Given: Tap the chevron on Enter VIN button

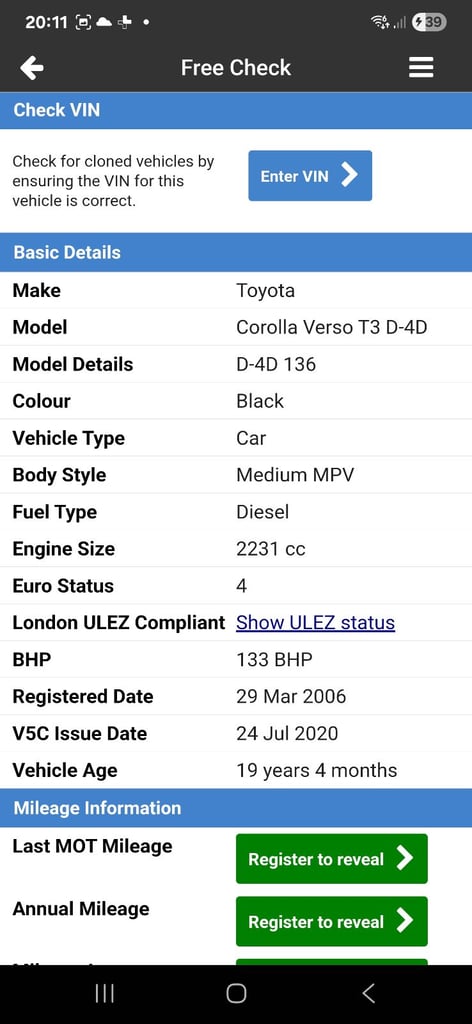Looking at the screenshot, I should (350, 175).
